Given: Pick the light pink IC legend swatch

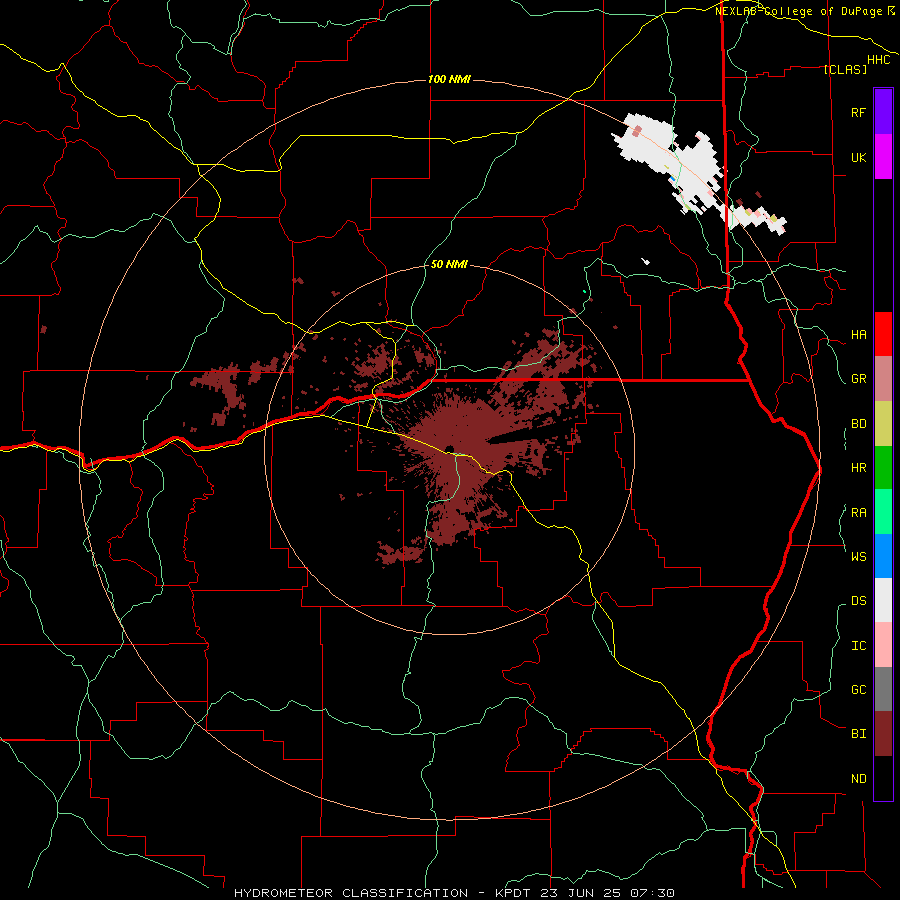Looking at the screenshot, I should (883, 645).
